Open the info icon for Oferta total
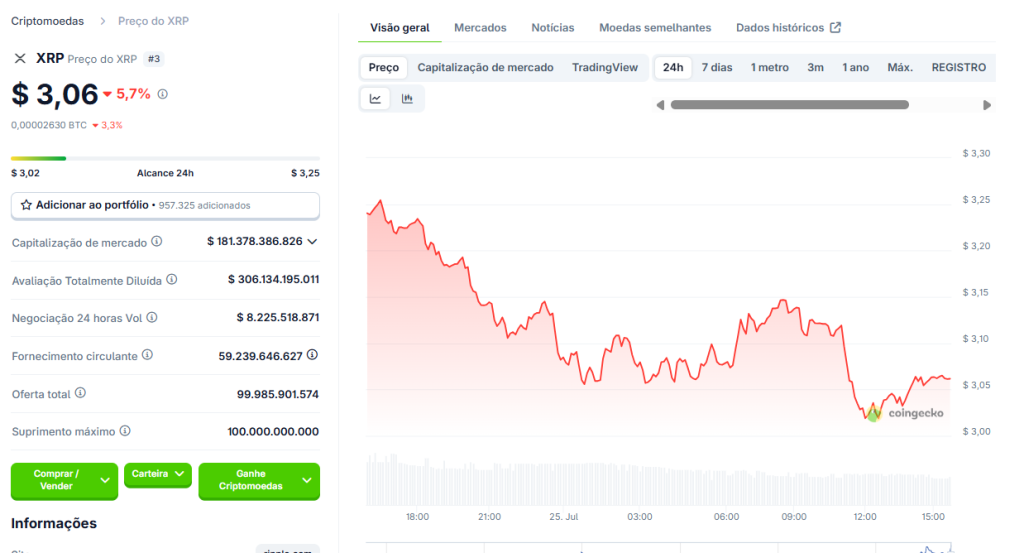1024x553 pixels. [80, 393]
